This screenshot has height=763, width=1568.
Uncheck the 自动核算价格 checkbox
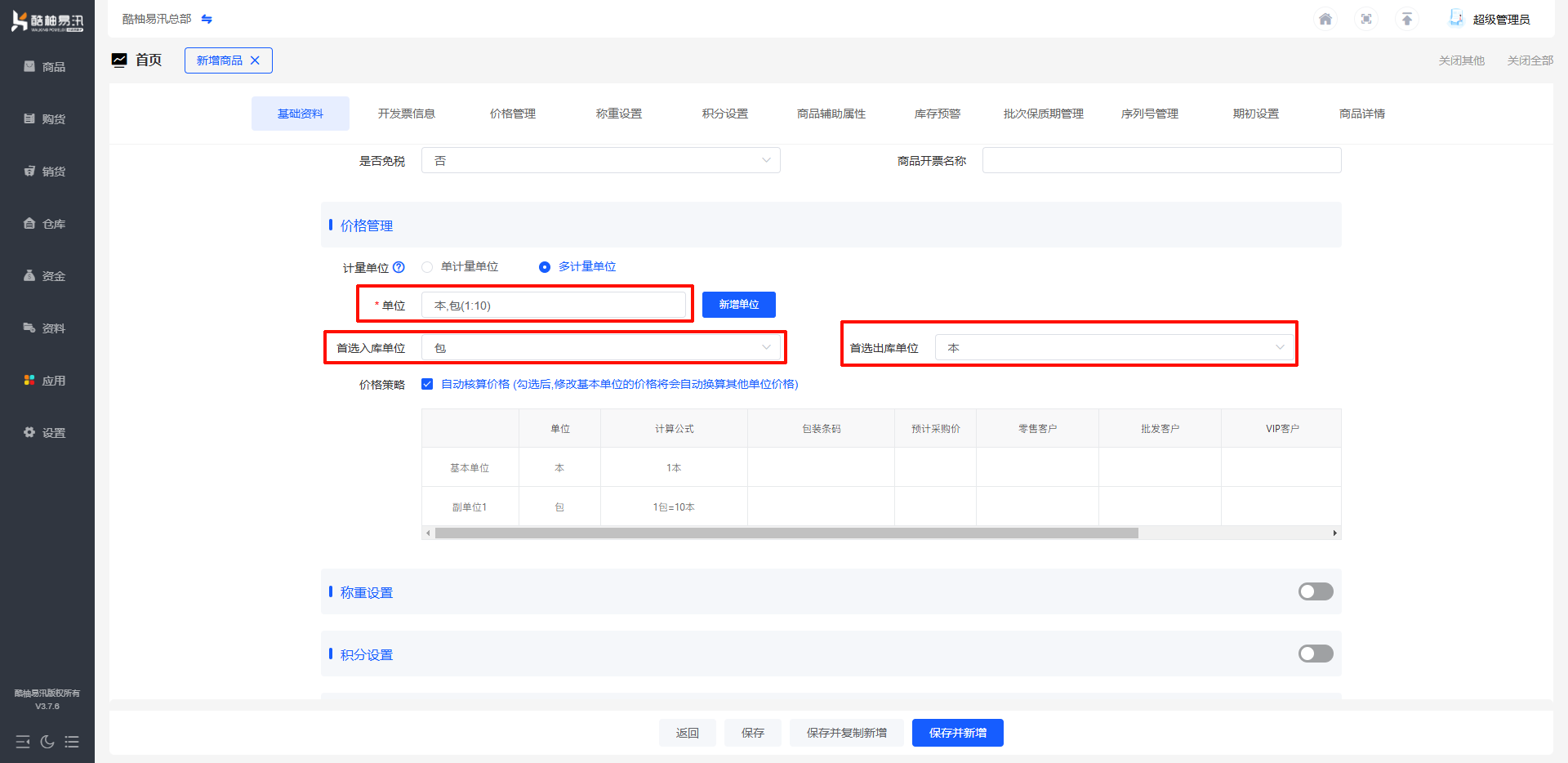(427, 384)
